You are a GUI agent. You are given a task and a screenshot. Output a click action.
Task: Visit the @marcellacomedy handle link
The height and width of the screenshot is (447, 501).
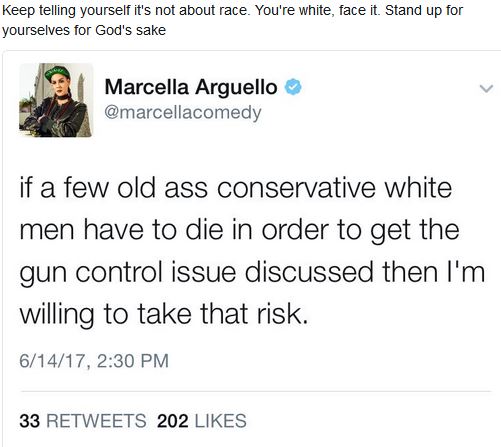pos(183,113)
